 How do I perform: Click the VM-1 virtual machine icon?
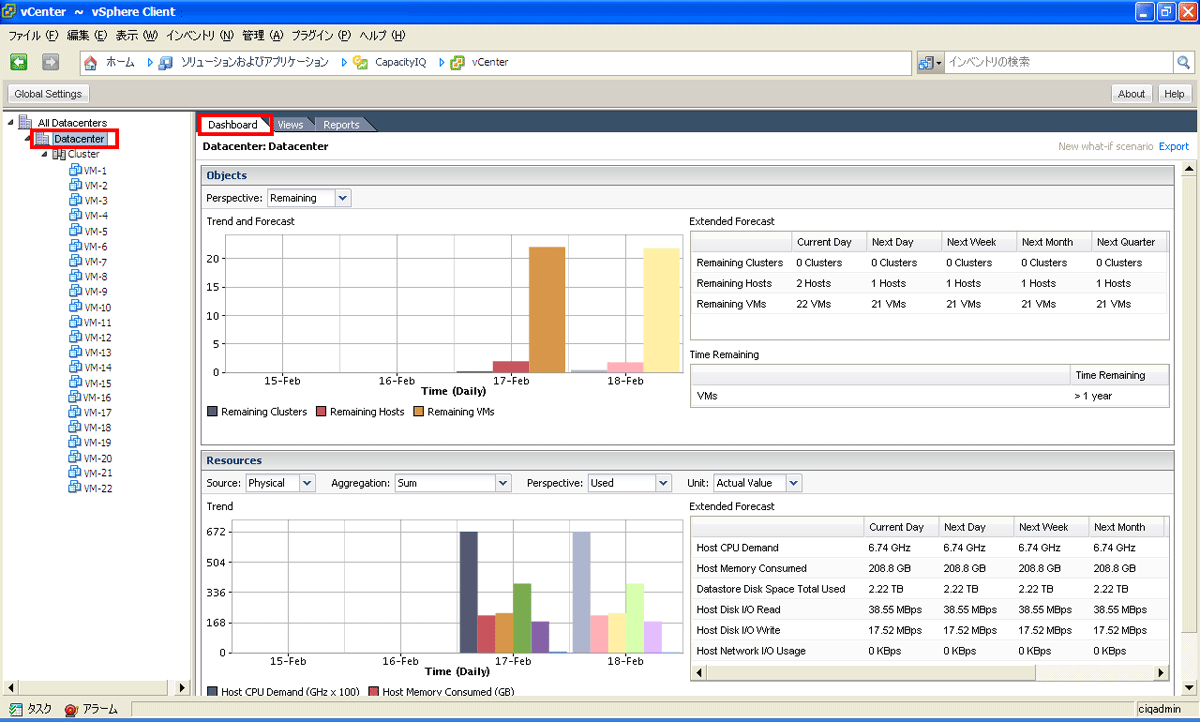75,170
